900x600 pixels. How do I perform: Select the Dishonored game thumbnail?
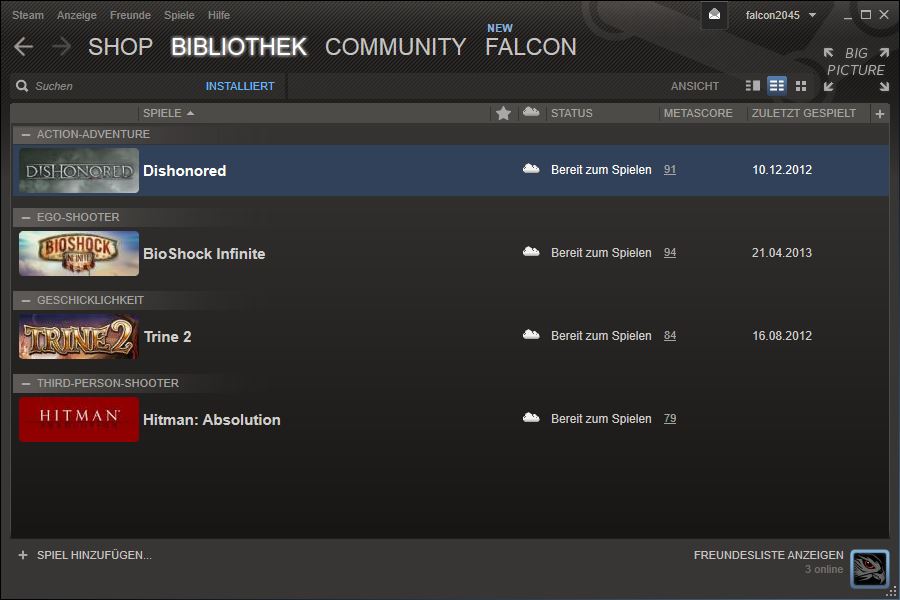click(x=79, y=171)
